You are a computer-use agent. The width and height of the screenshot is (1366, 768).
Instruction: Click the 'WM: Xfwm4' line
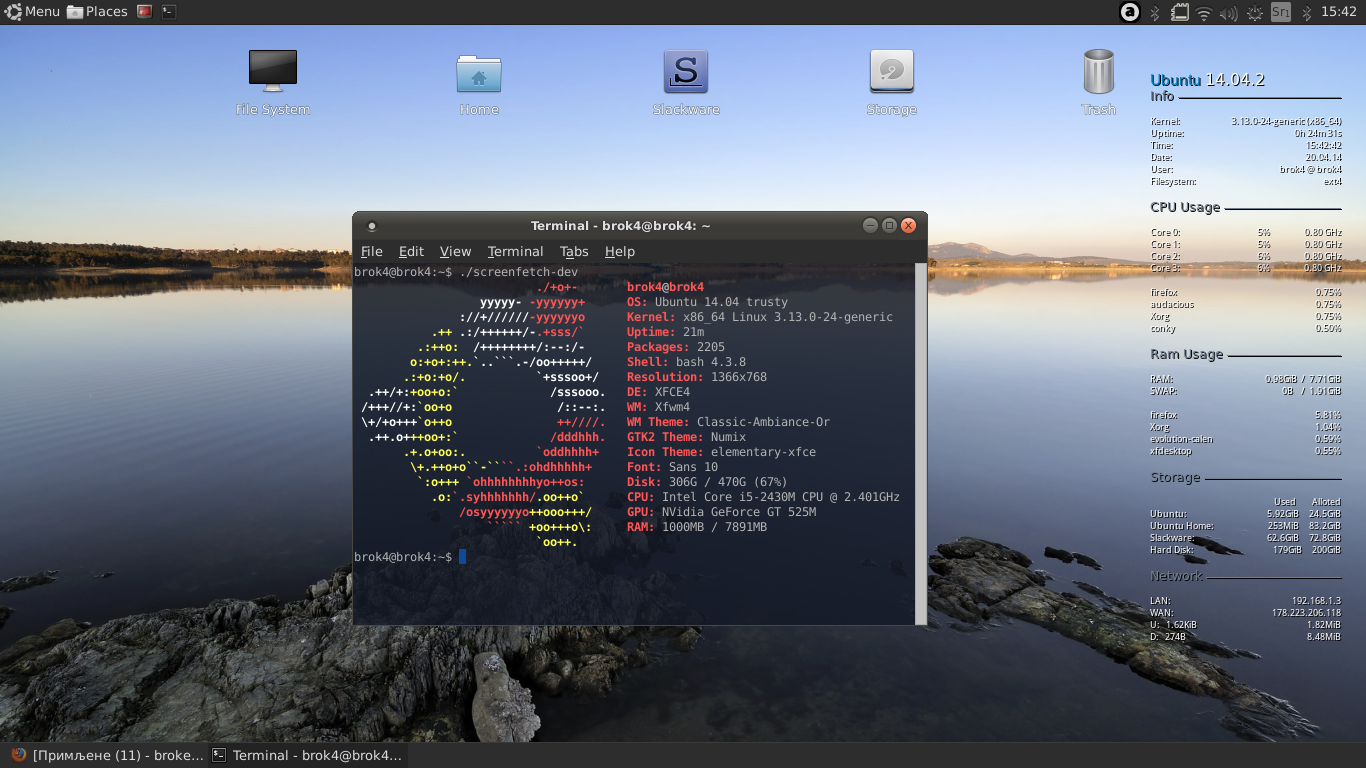(x=658, y=407)
